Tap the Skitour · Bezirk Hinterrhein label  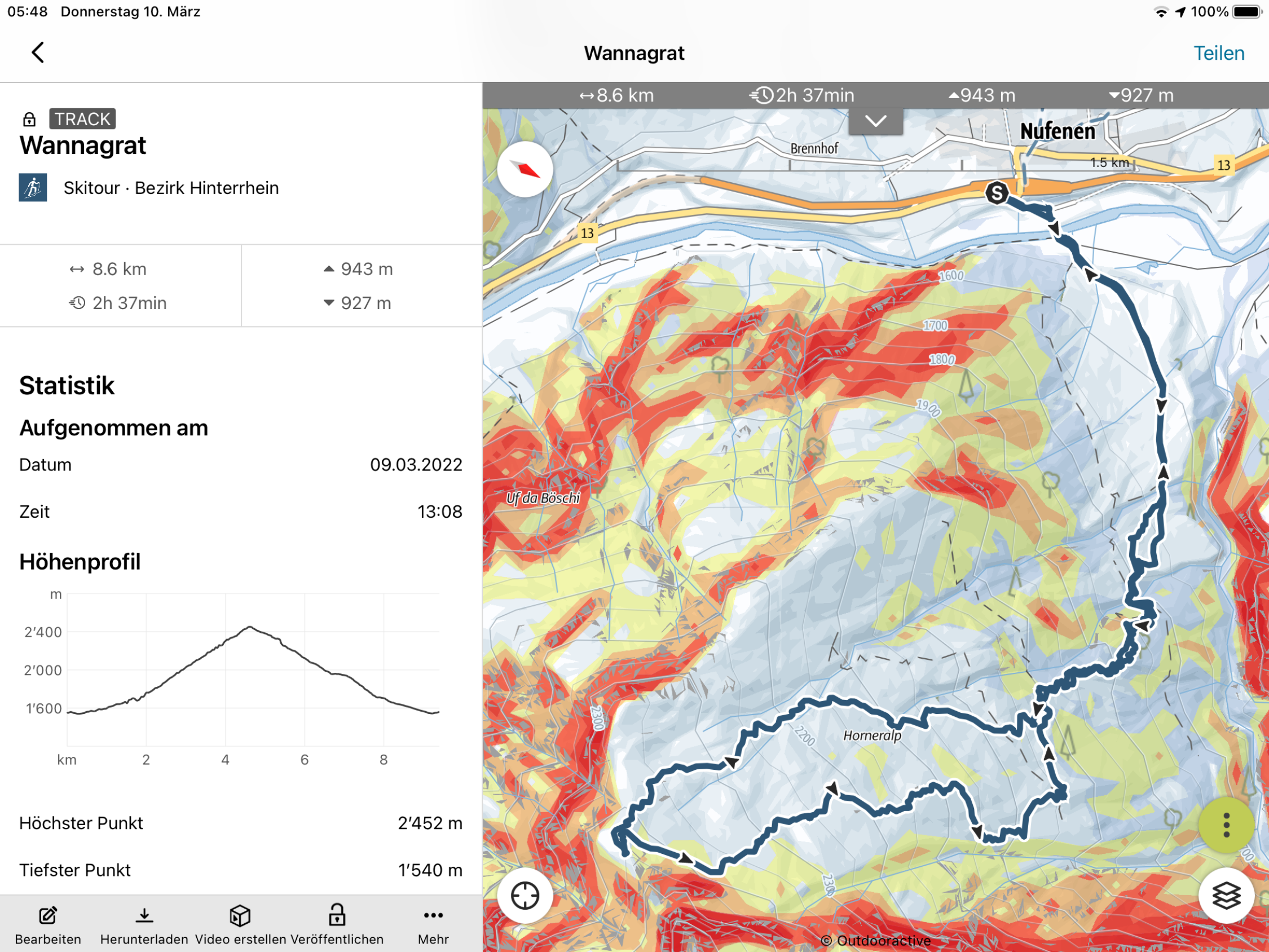tap(171, 188)
